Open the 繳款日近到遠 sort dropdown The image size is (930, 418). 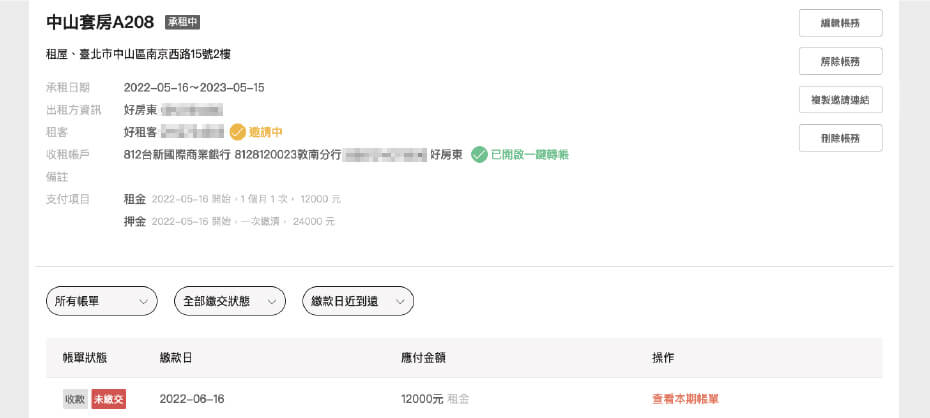(x=358, y=301)
